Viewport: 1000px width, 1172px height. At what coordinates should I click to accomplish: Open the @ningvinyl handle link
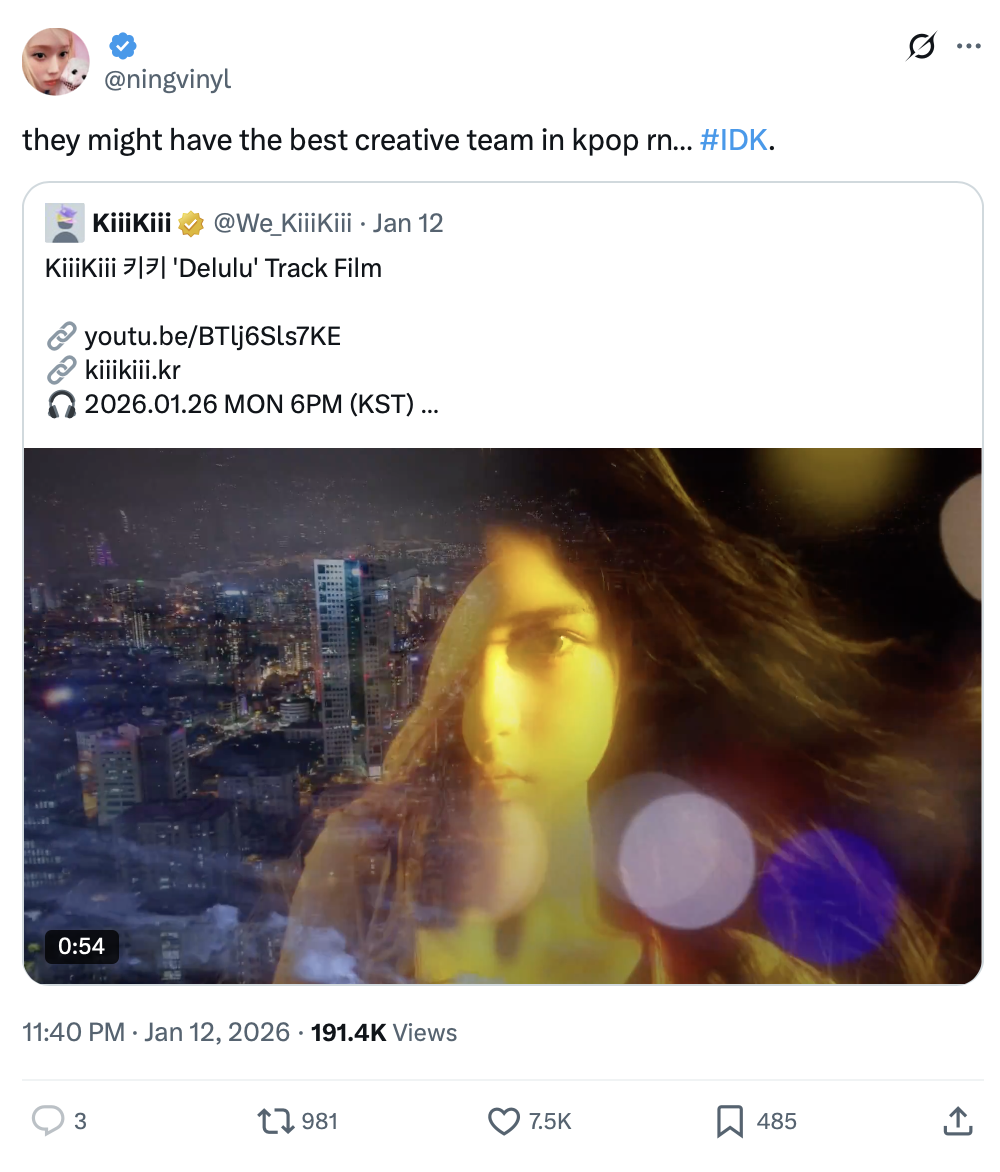[x=168, y=78]
